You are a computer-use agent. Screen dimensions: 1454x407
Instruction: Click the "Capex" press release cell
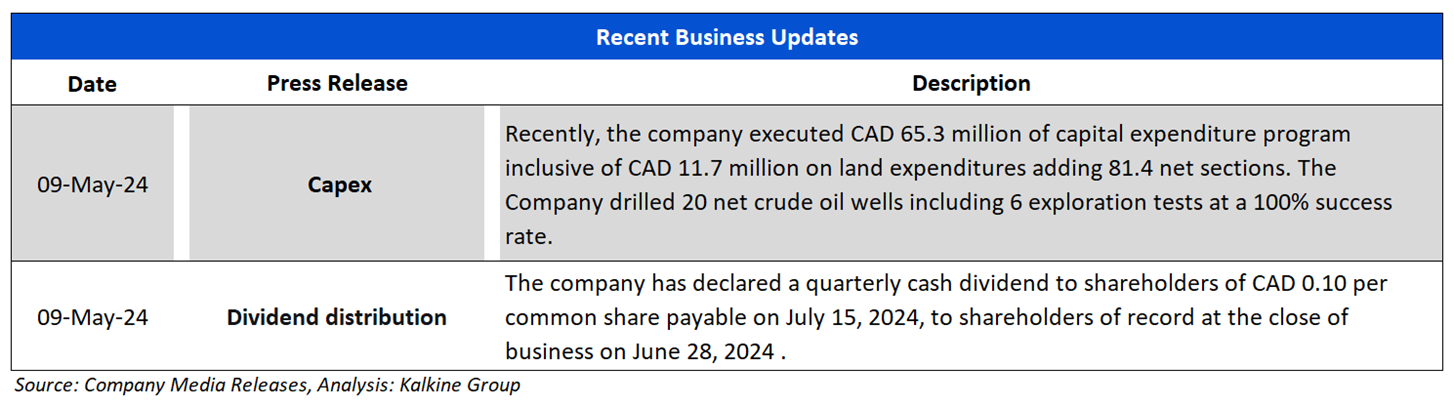coord(340,185)
